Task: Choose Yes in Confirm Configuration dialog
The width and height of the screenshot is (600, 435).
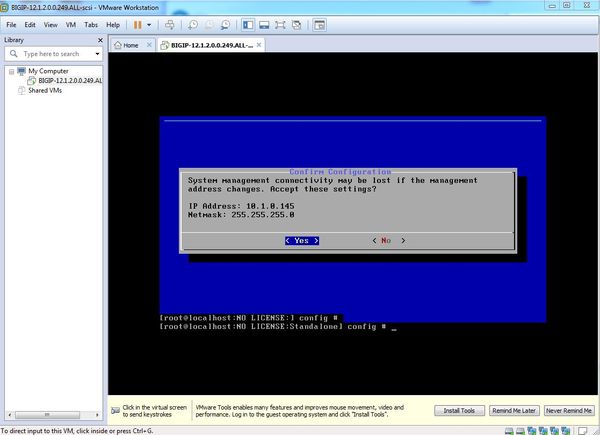Action: 302,241
